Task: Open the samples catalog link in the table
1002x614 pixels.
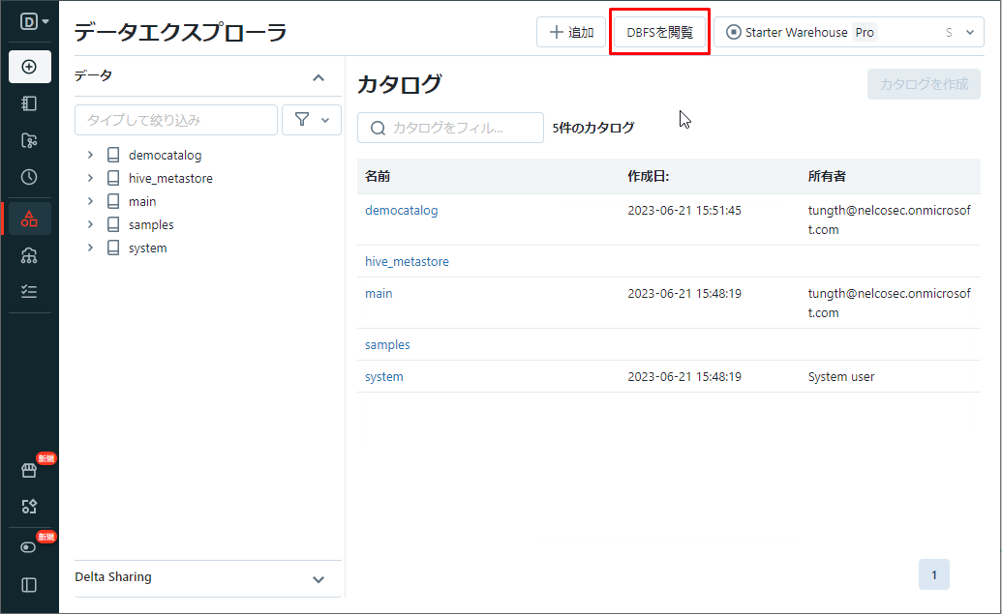Action: 387,344
